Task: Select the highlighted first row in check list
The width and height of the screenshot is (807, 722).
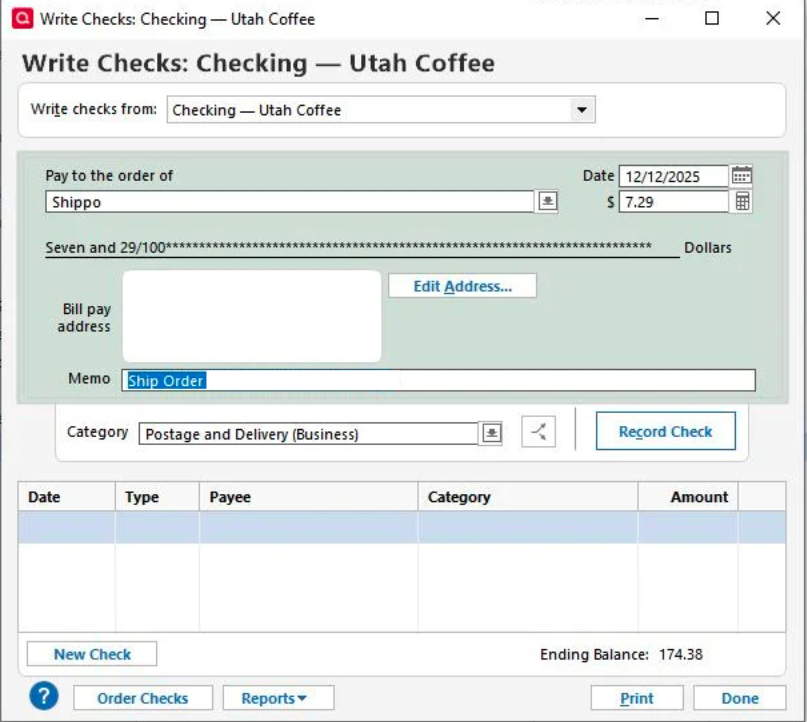Action: pyautogui.click(x=402, y=527)
